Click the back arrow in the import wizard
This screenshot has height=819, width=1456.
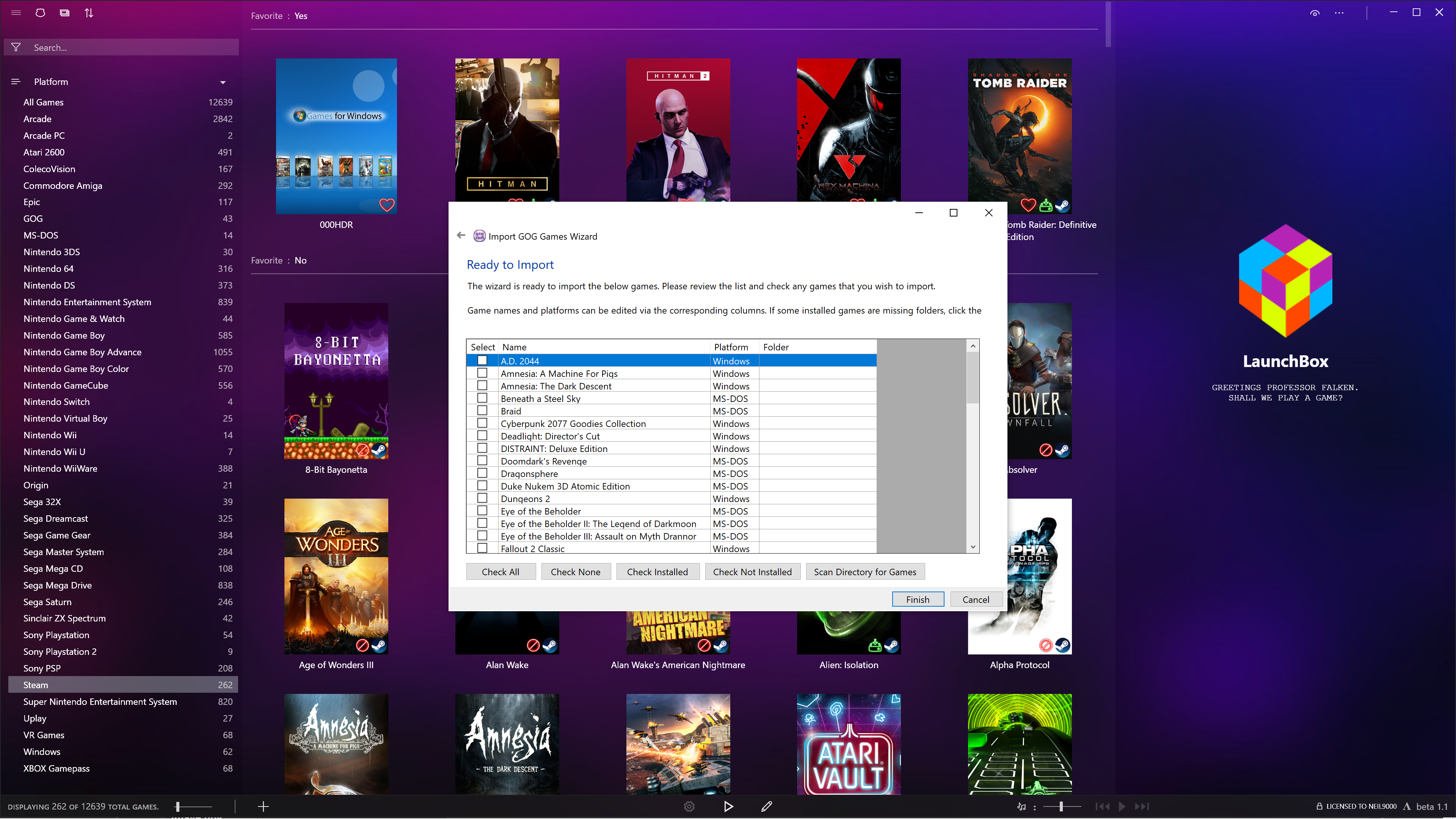click(461, 236)
